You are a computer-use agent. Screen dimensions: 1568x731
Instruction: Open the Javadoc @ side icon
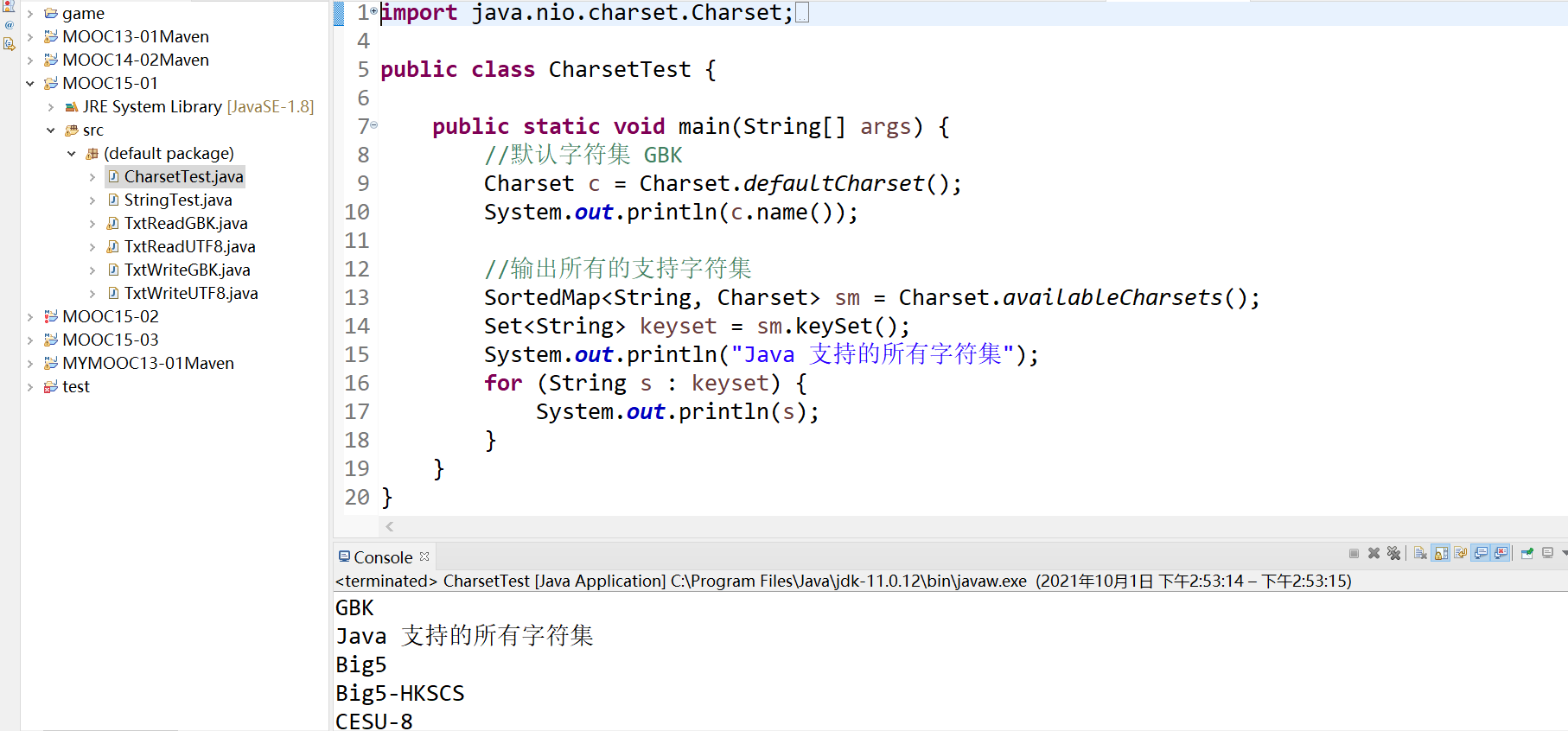10,25
